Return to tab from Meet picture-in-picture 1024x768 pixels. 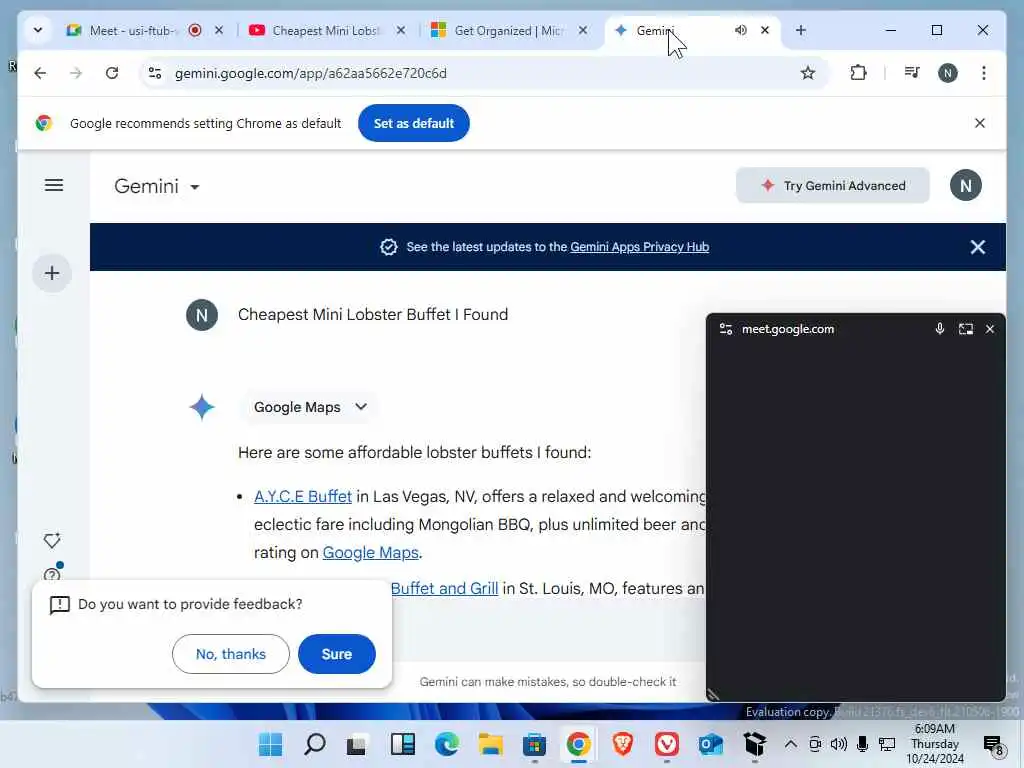pyautogui.click(x=966, y=328)
